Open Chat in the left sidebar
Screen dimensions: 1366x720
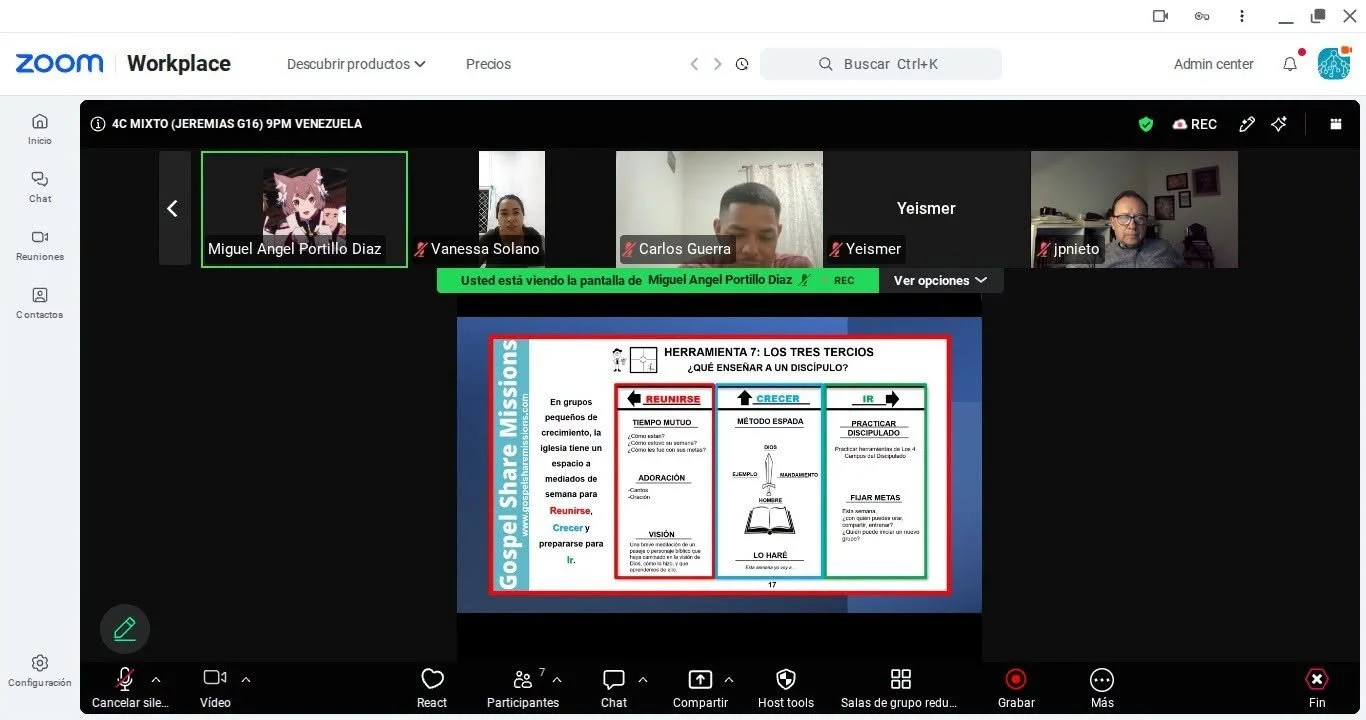point(40,187)
